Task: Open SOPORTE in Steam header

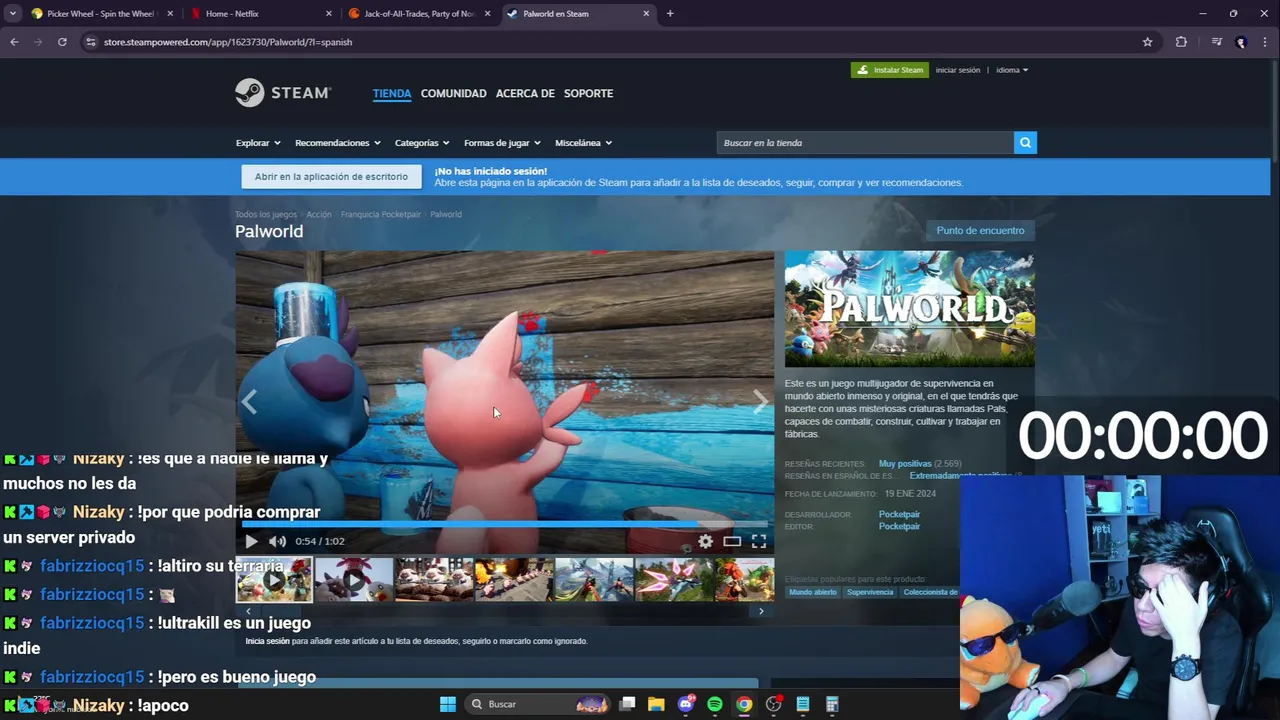Action: click(x=588, y=93)
